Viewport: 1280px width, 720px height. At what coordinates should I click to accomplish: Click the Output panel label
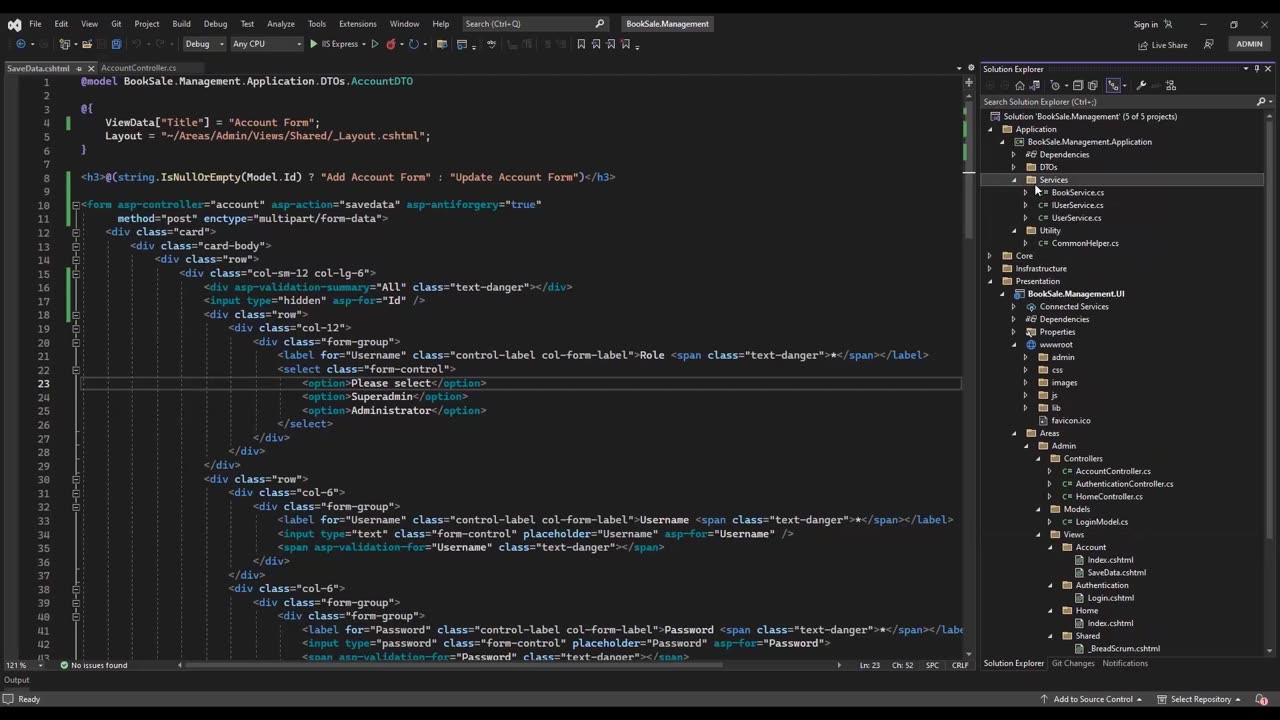coord(17,680)
